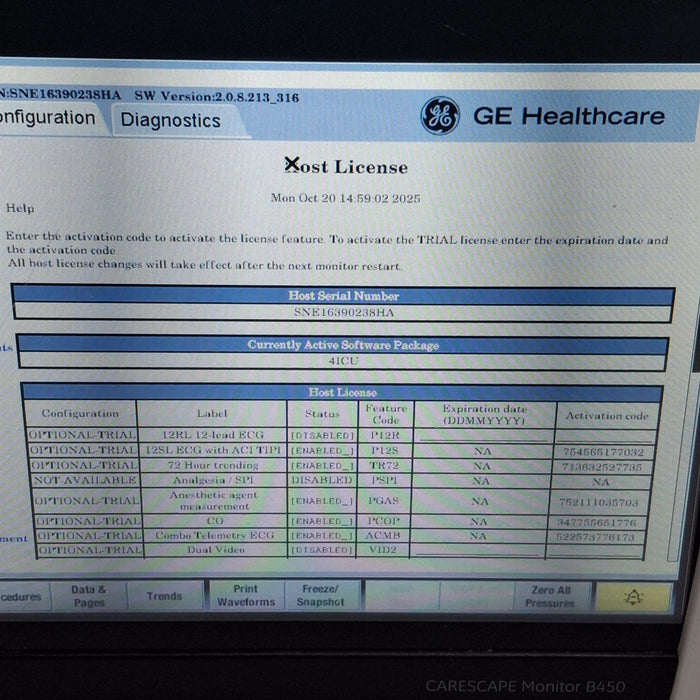This screenshot has width=700, height=700.
Task: Click the Analgesia / SPI label cell
Action: pyautogui.click(x=213, y=480)
